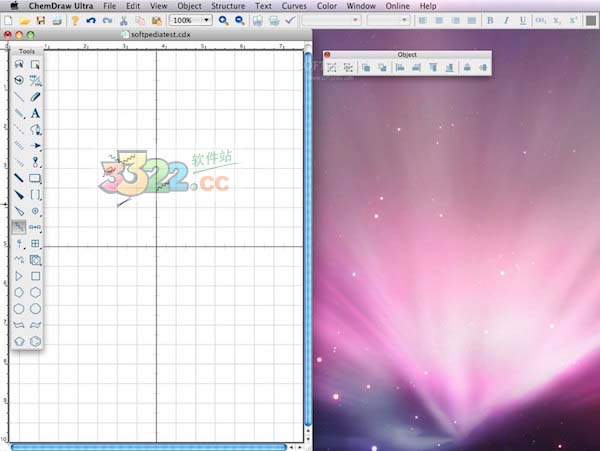This screenshot has width=600, height=451.
Task: Toggle Bold text formatting
Action: tap(490, 20)
